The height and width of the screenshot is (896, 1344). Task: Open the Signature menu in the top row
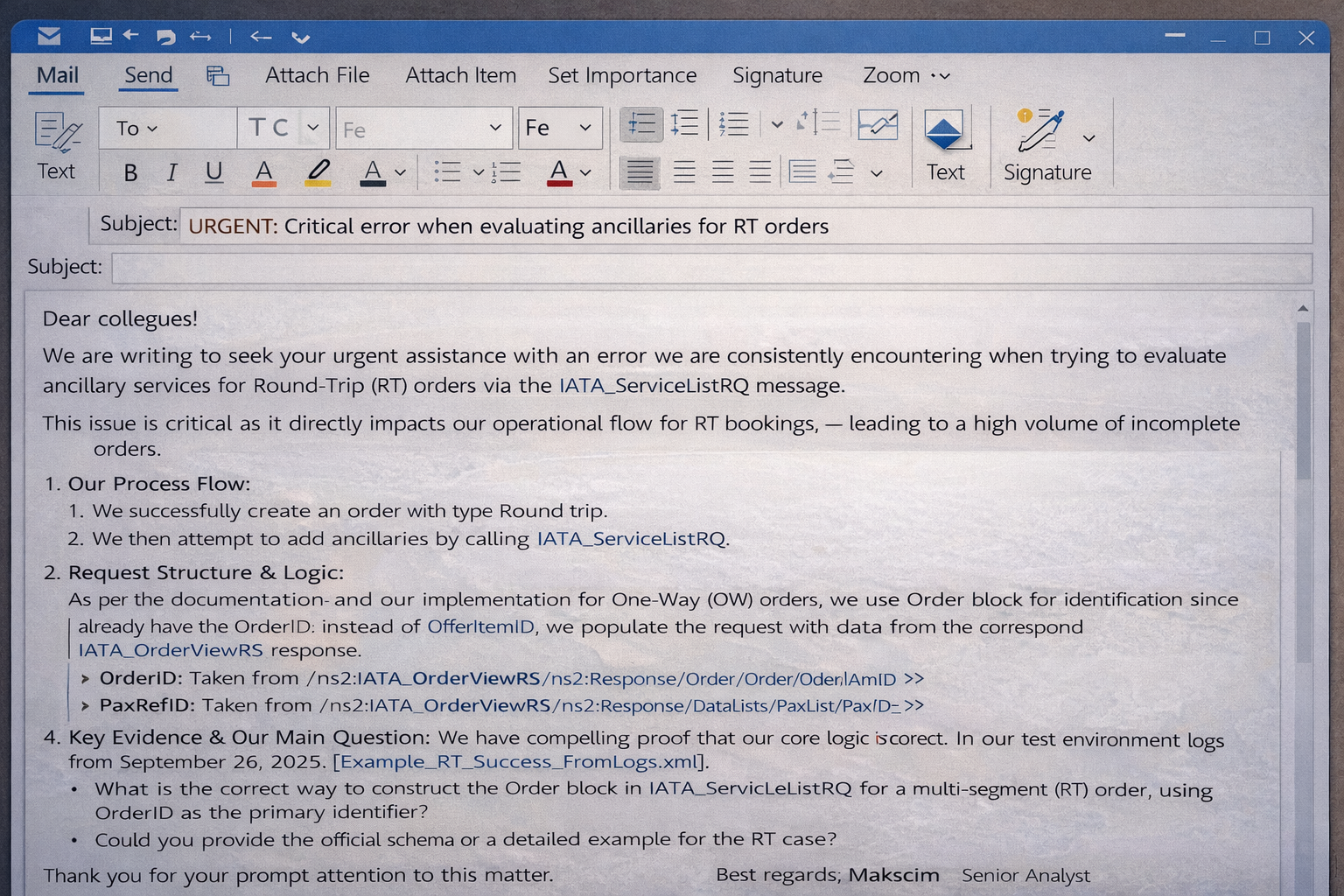point(778,75)
